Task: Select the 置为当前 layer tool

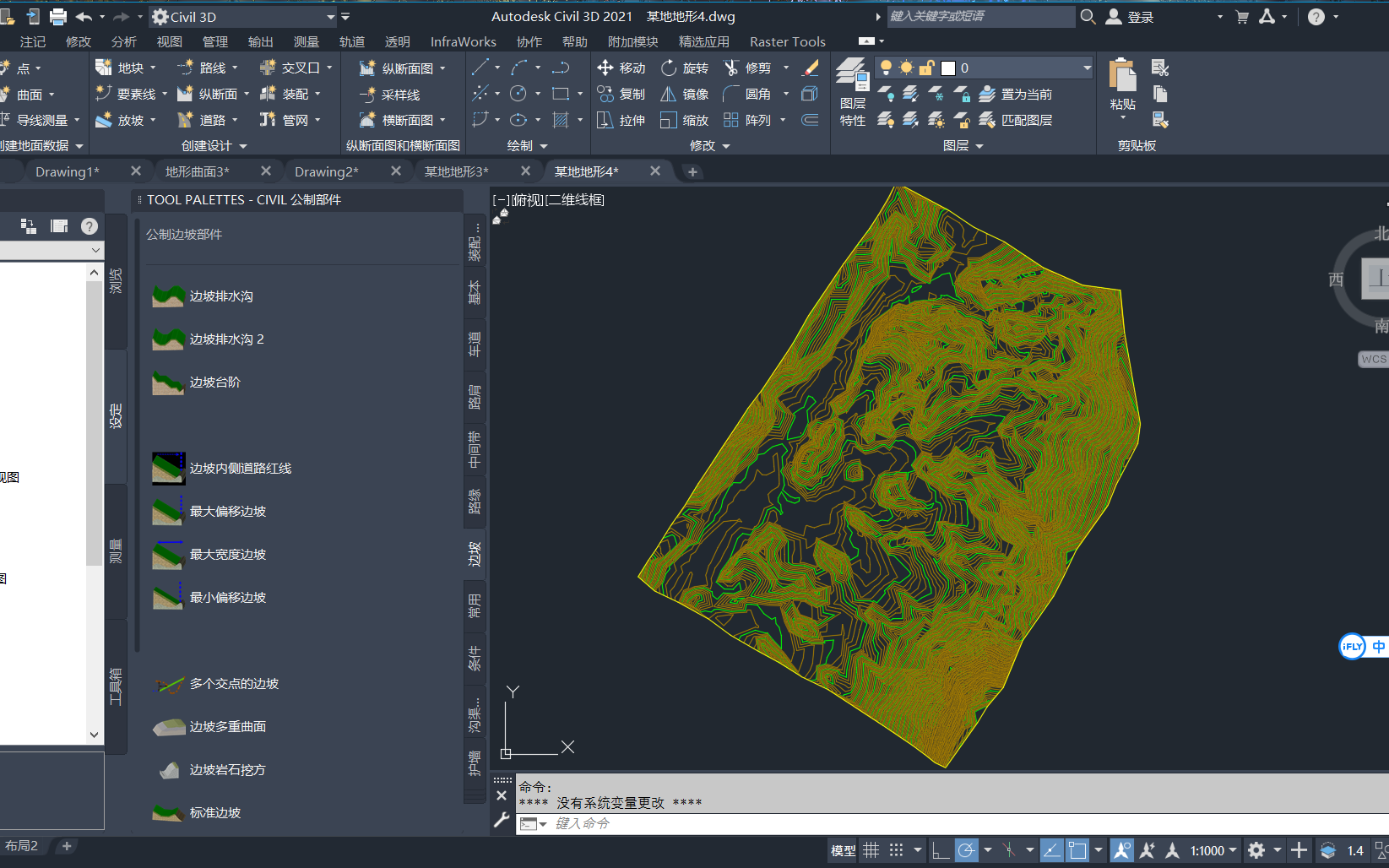Action: click(1018, 94)
